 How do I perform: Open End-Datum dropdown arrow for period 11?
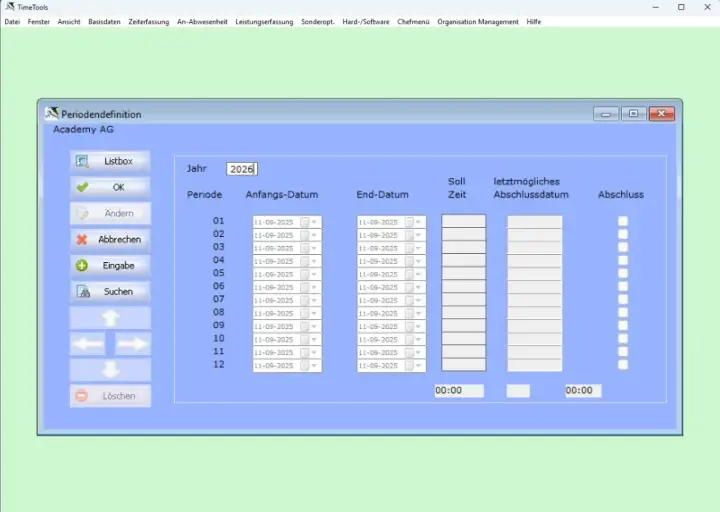[x=419, y=353]
